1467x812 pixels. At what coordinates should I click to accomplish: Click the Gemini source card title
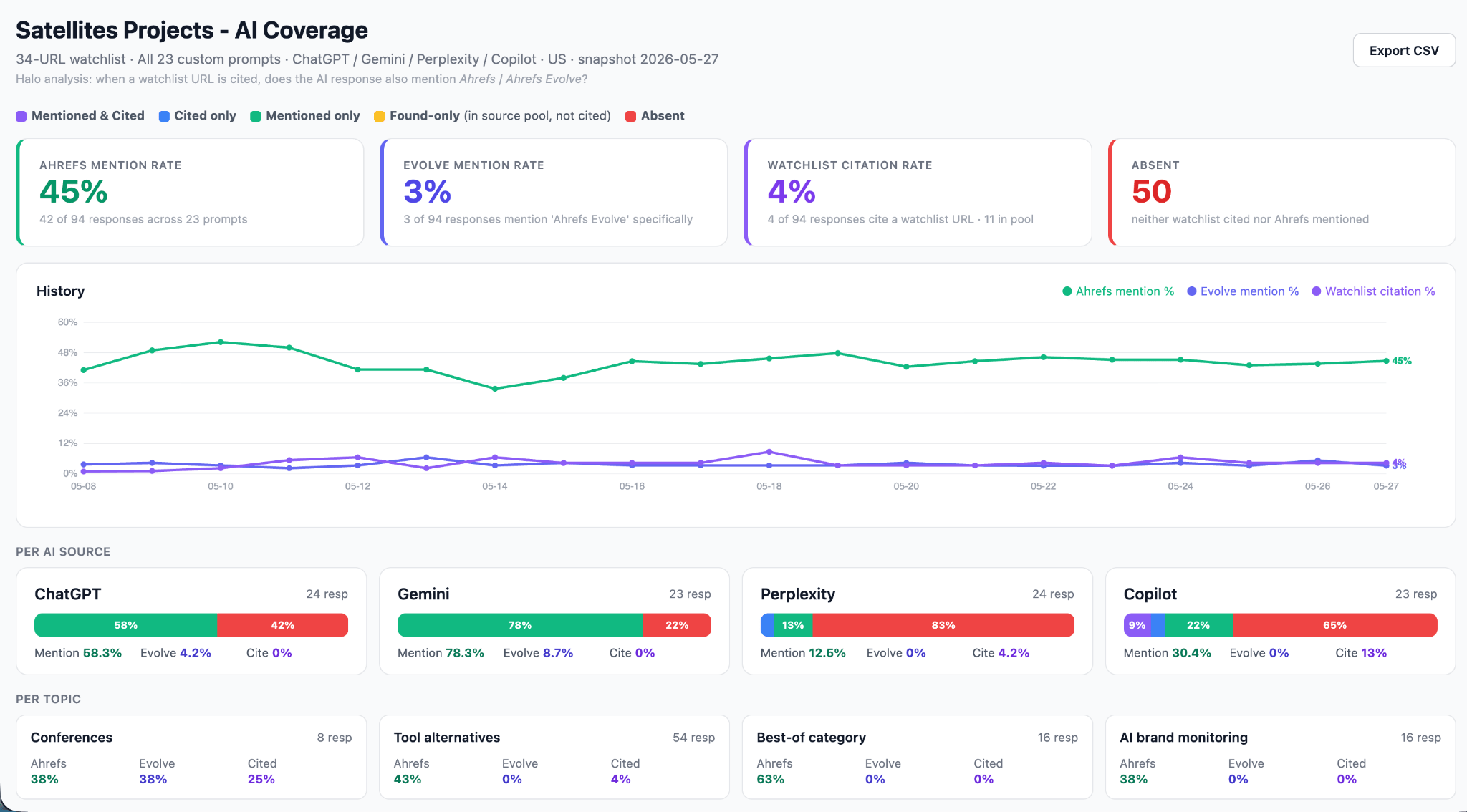423,594
